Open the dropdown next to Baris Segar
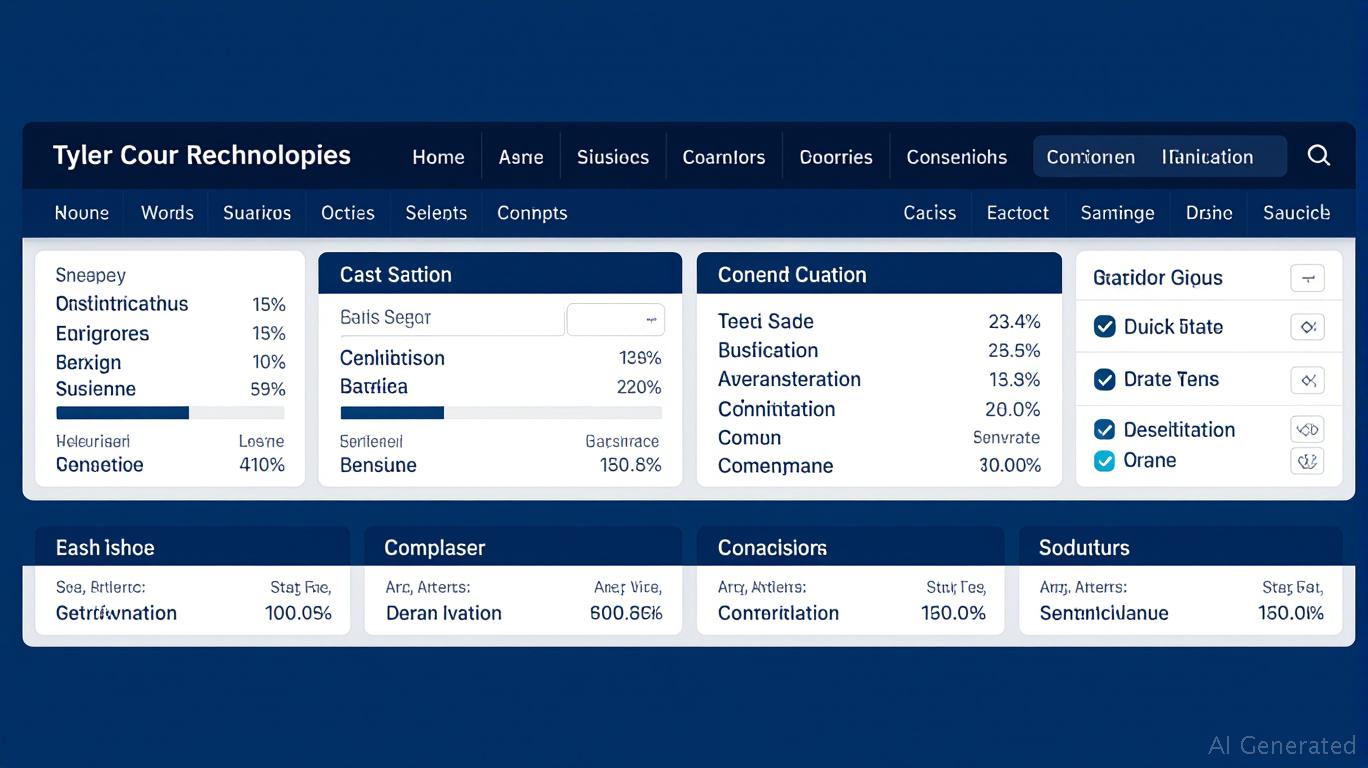 (616, 320)
